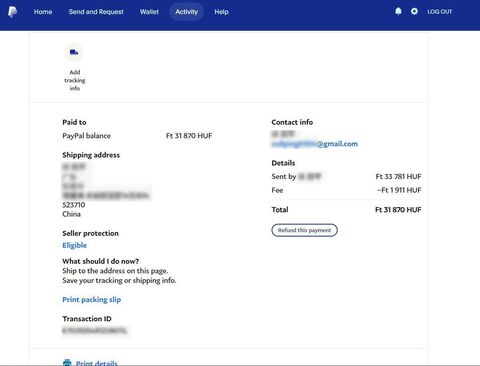The image size is (480, 366).
Task: Click the China country text
Action: [71, 214]
